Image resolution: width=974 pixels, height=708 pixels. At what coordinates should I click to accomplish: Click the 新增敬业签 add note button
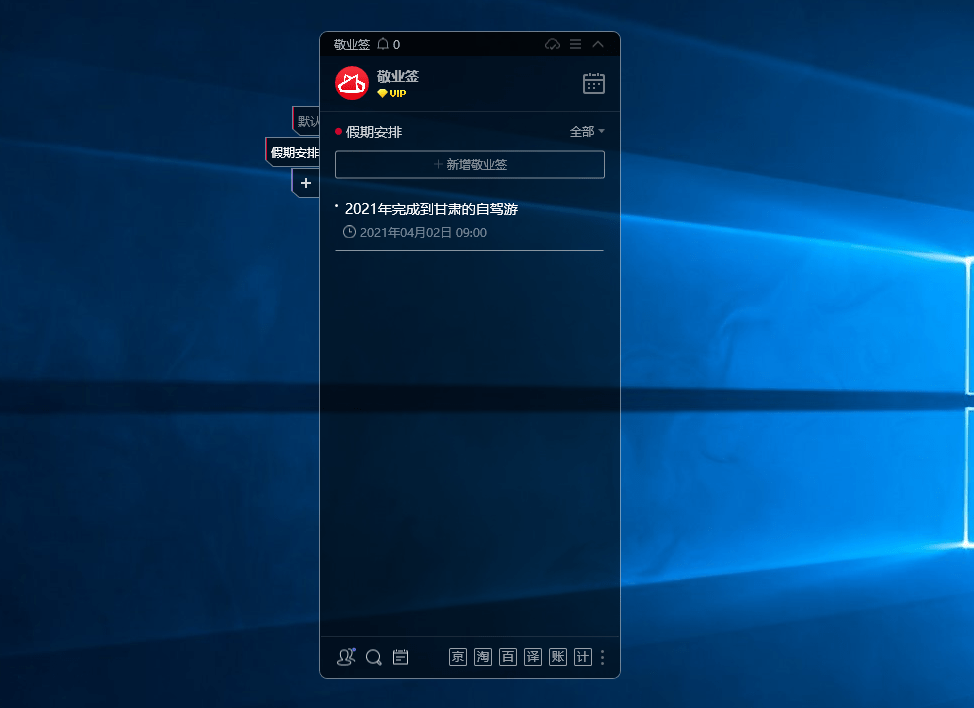(470, 165)
